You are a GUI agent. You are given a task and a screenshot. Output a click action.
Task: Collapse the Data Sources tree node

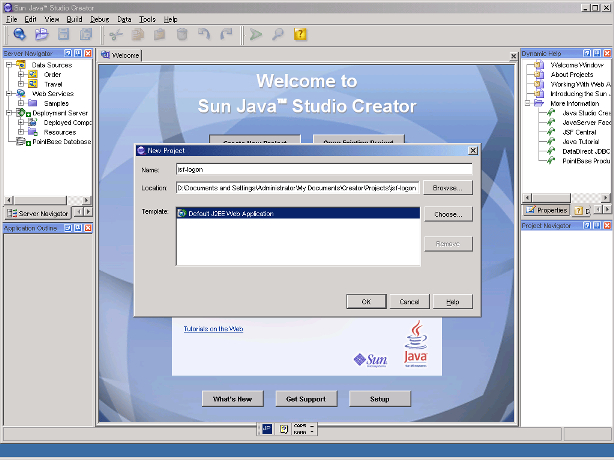(9, 65)
